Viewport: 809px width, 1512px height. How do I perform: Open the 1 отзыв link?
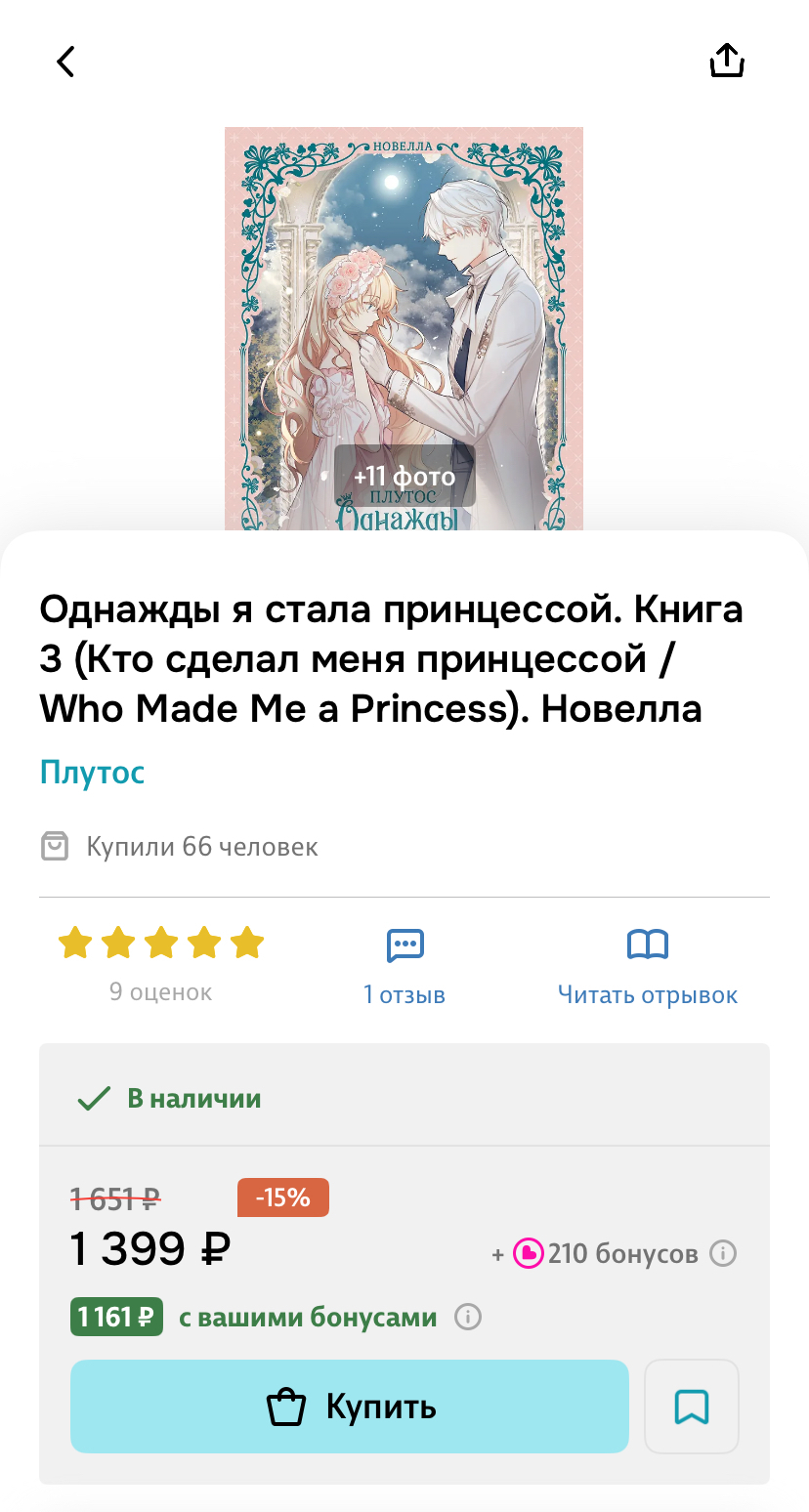[x=404, y=995]
